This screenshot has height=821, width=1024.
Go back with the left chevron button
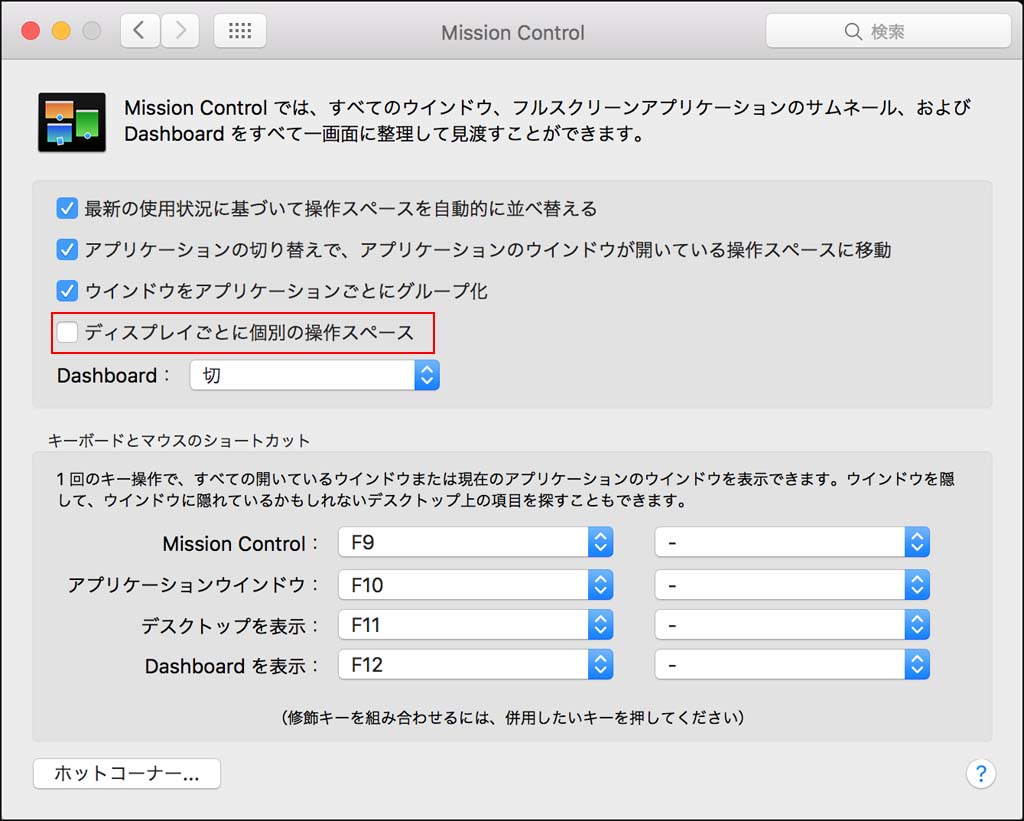140,31
